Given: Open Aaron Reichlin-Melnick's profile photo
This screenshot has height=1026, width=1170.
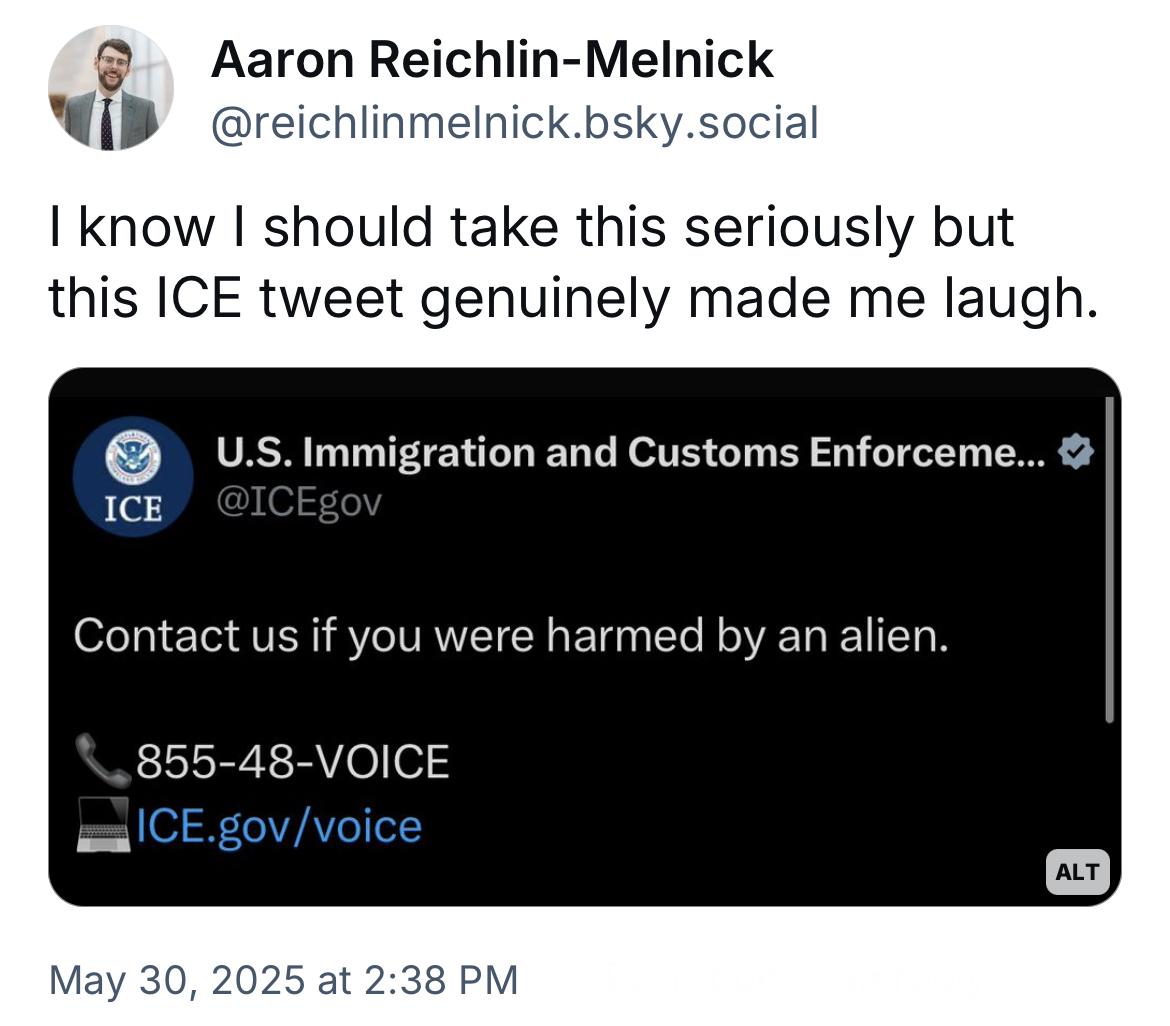Looking at the screenshot, I should [x=110, y=88].
